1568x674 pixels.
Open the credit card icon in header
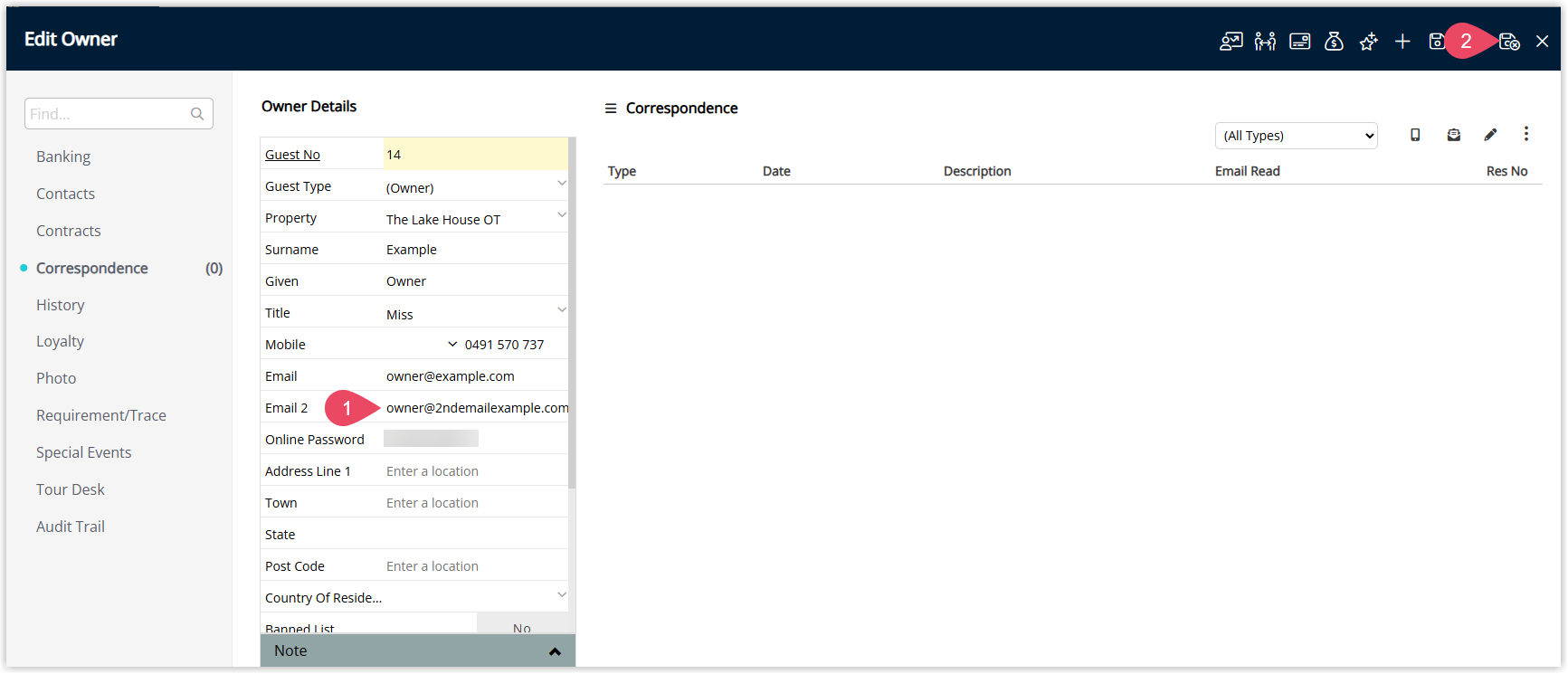(1299, 41)
